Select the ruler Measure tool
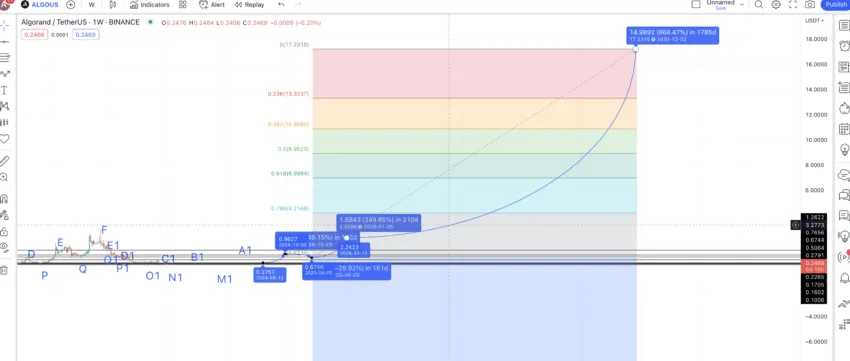This screenshot has height=361, width=850. (5, 160)
